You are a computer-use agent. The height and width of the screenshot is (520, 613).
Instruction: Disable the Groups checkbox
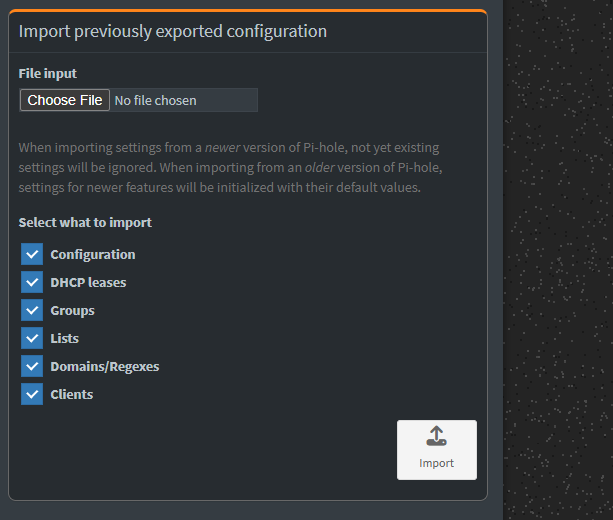(x=32, y=310)
